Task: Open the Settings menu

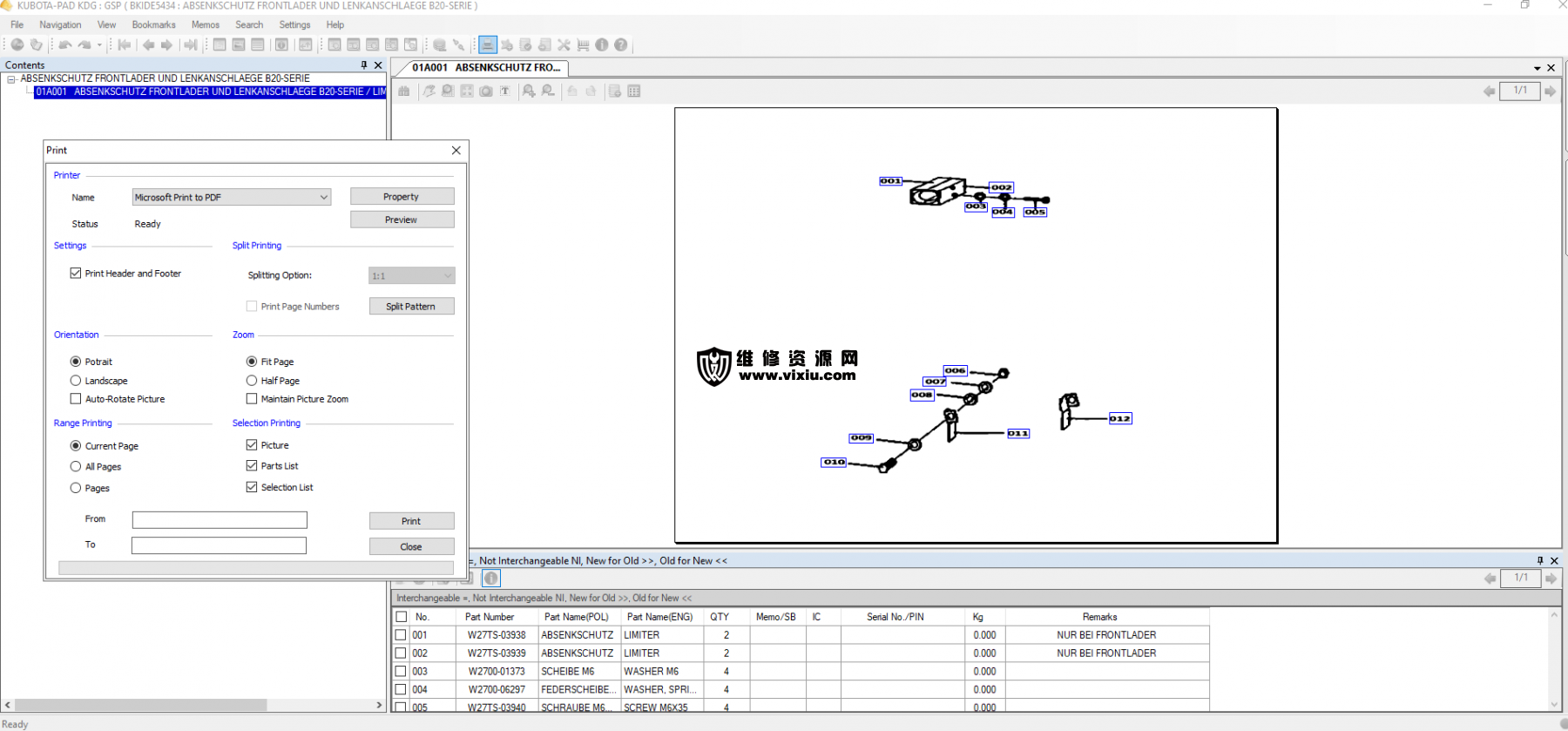Action: (294, 24)
